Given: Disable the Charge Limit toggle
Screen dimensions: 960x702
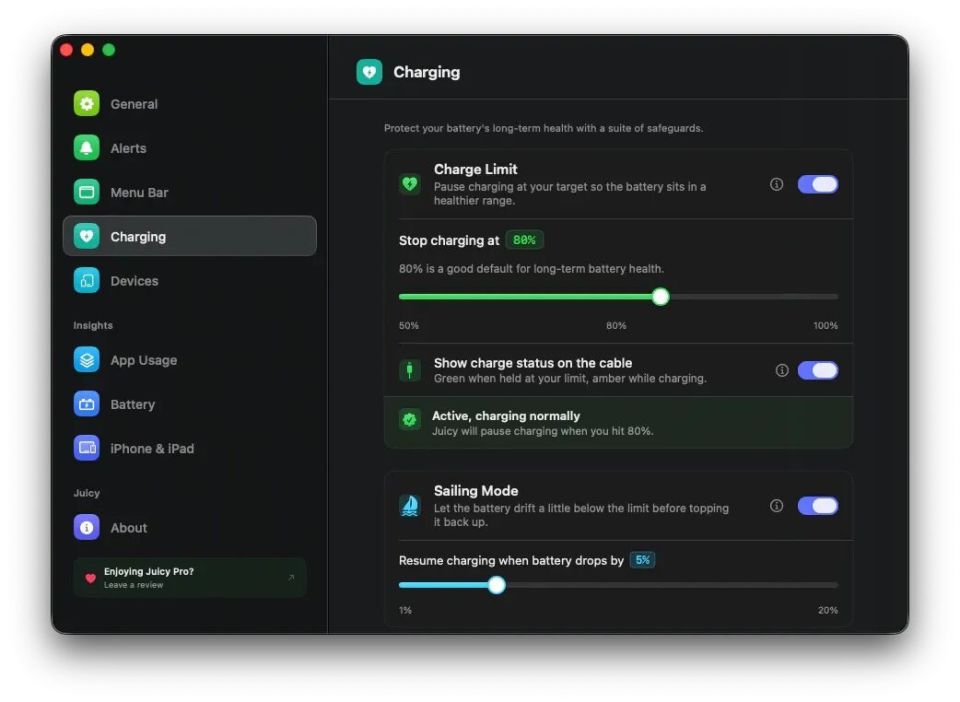Looking at the screenshot, I should coord(817,184).
